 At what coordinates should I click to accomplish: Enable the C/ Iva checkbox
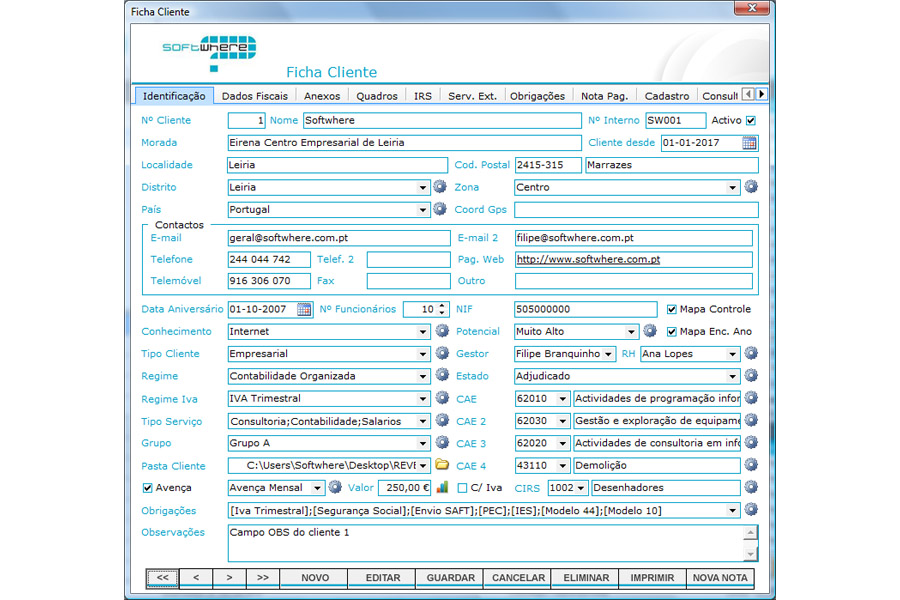click(463, 489)
